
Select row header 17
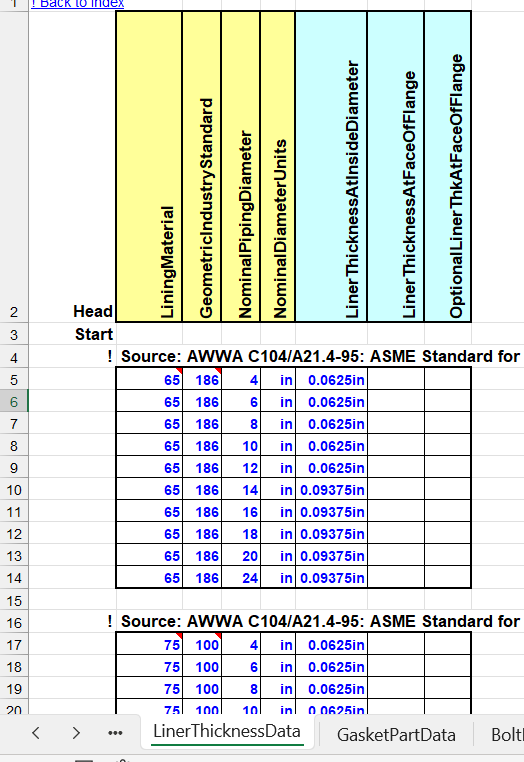[x=14, y=644]
